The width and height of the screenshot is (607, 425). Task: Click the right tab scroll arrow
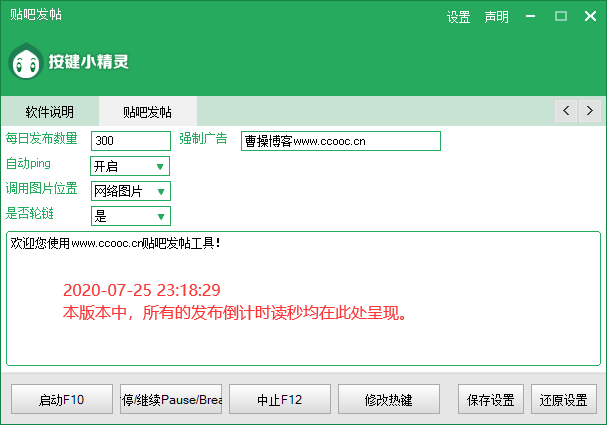click(590, 111)
